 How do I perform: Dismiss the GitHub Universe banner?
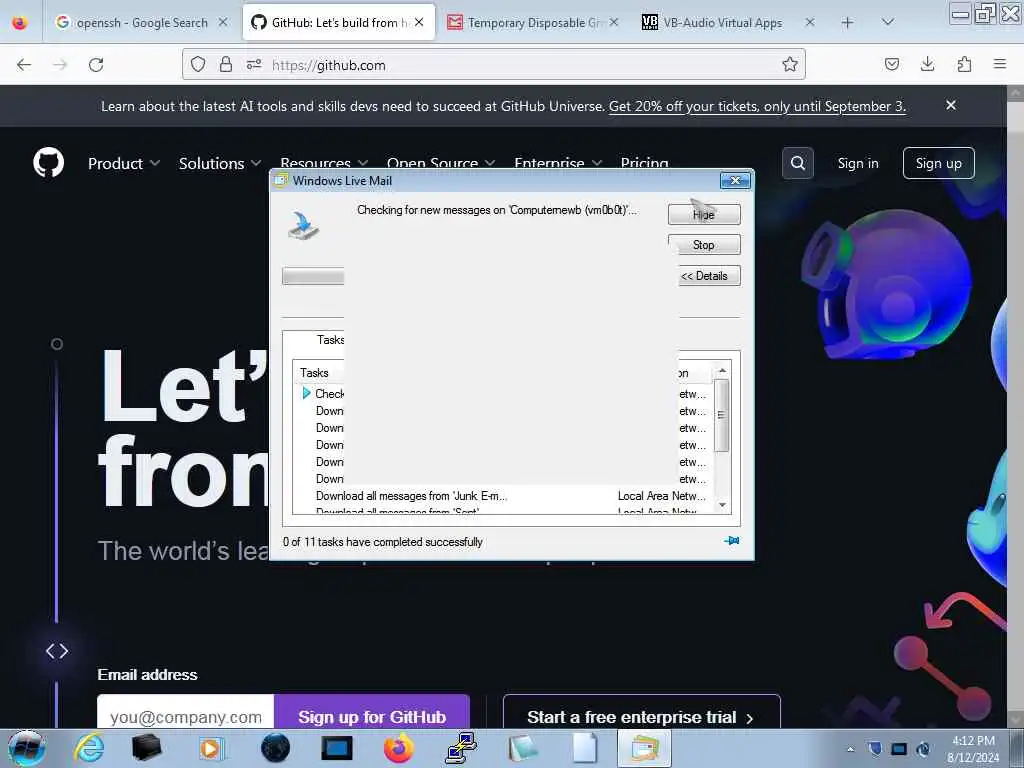(x=951, y=105)
